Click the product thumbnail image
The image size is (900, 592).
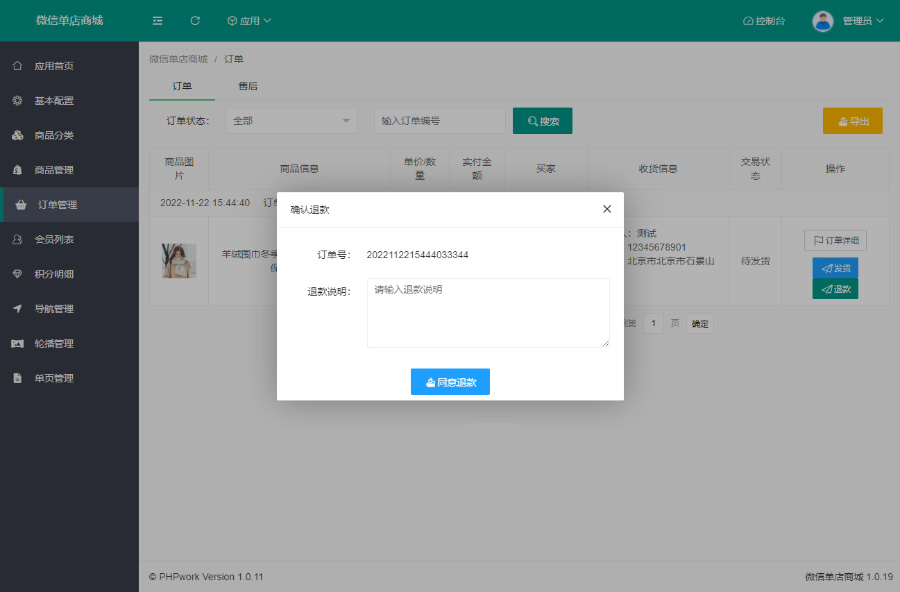[179, 260]
